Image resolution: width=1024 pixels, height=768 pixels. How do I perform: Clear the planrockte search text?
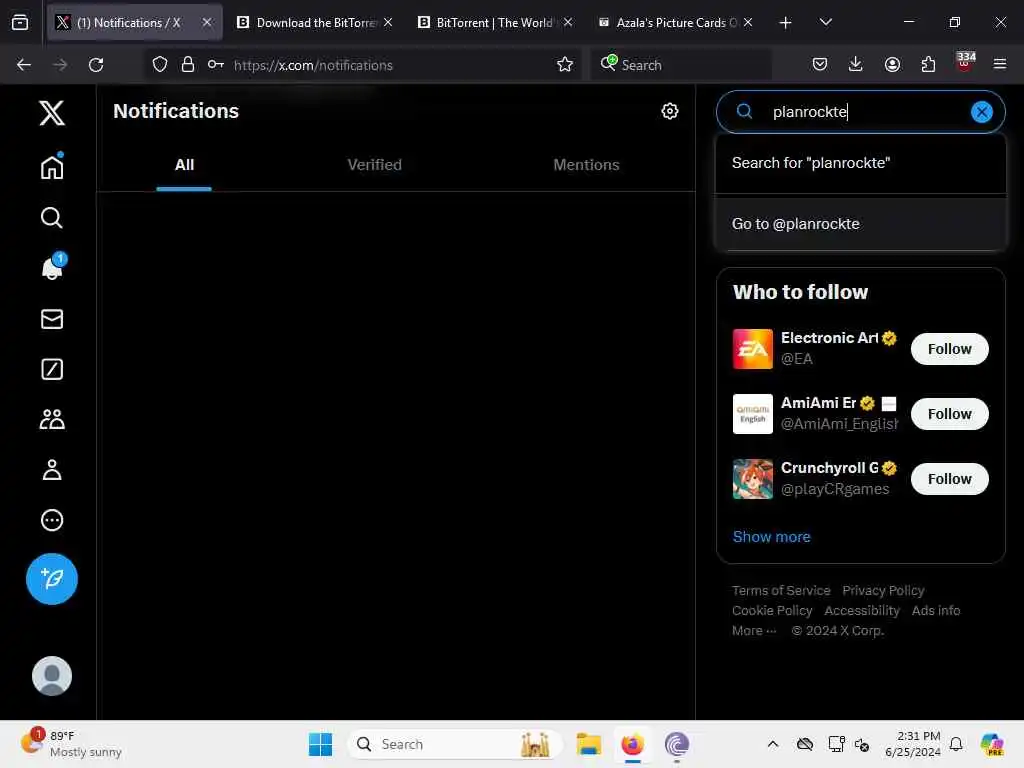[x=981, y=112]
